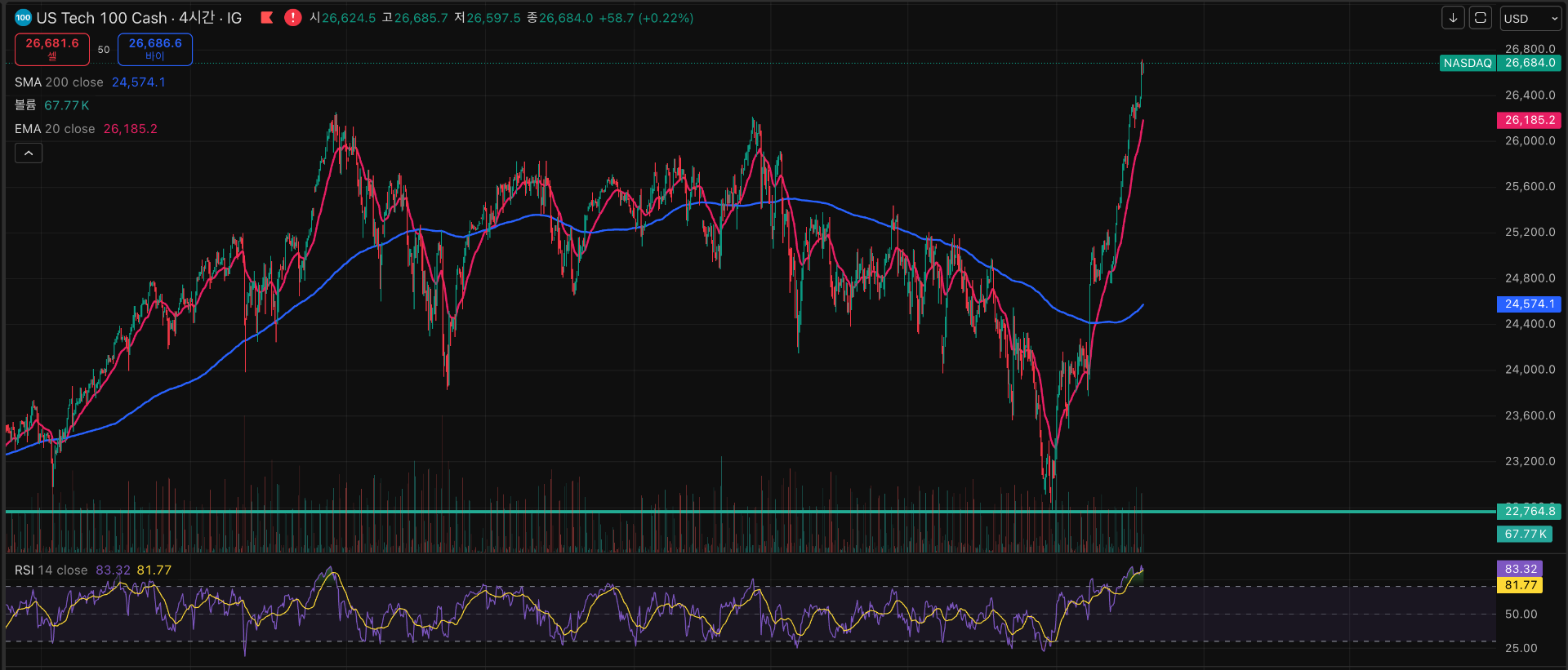This screenshot has width=1568, height=670.
Task: Click the 23,600.0 price scale label
Action: (1530, 415)
